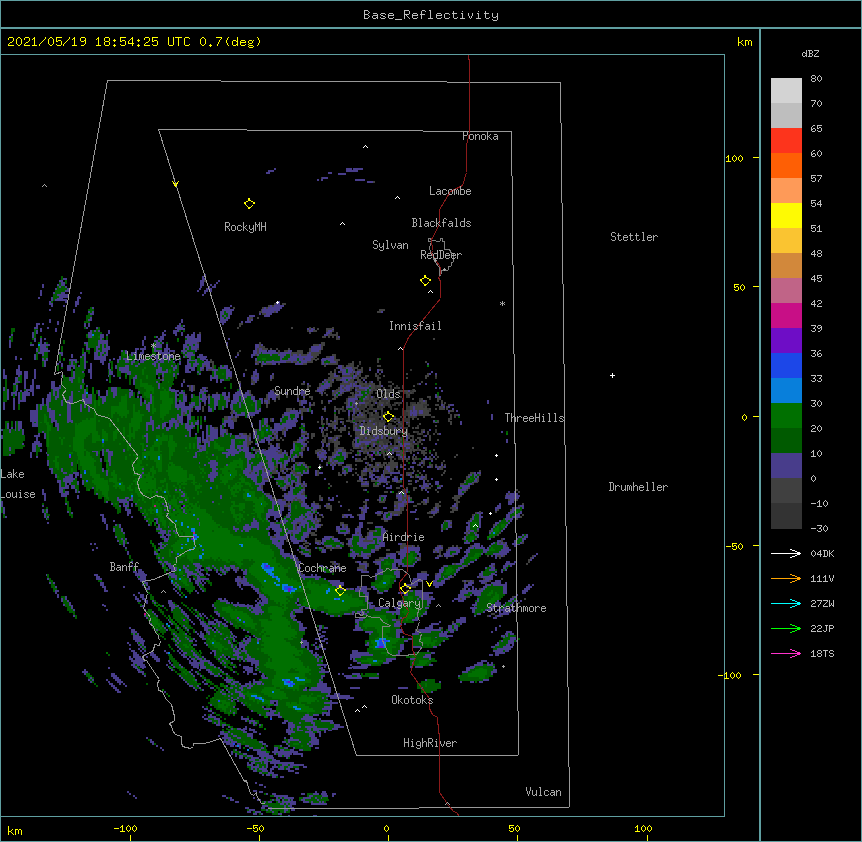This screenshot has width=862, height=842.
Task: Click the asterisk marker east of Innisfail
Action: [502, 303]
